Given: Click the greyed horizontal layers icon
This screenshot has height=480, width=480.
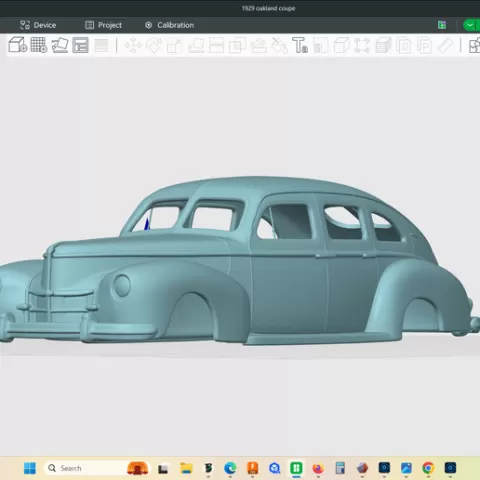Looking at the screenshot, I should pyautogui.click(x=101, y=45).
